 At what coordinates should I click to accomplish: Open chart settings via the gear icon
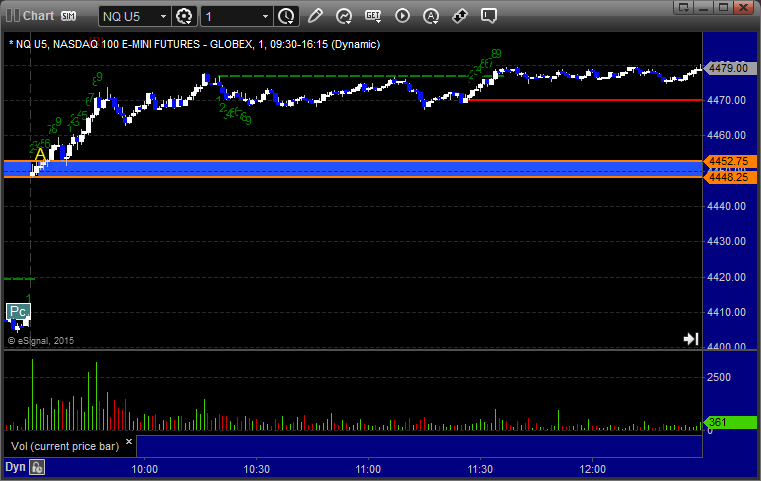tap(184, 17)
